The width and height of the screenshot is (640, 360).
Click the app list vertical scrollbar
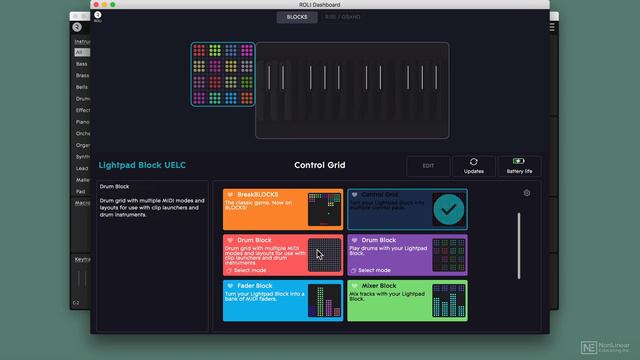click(x=519, y=246)
